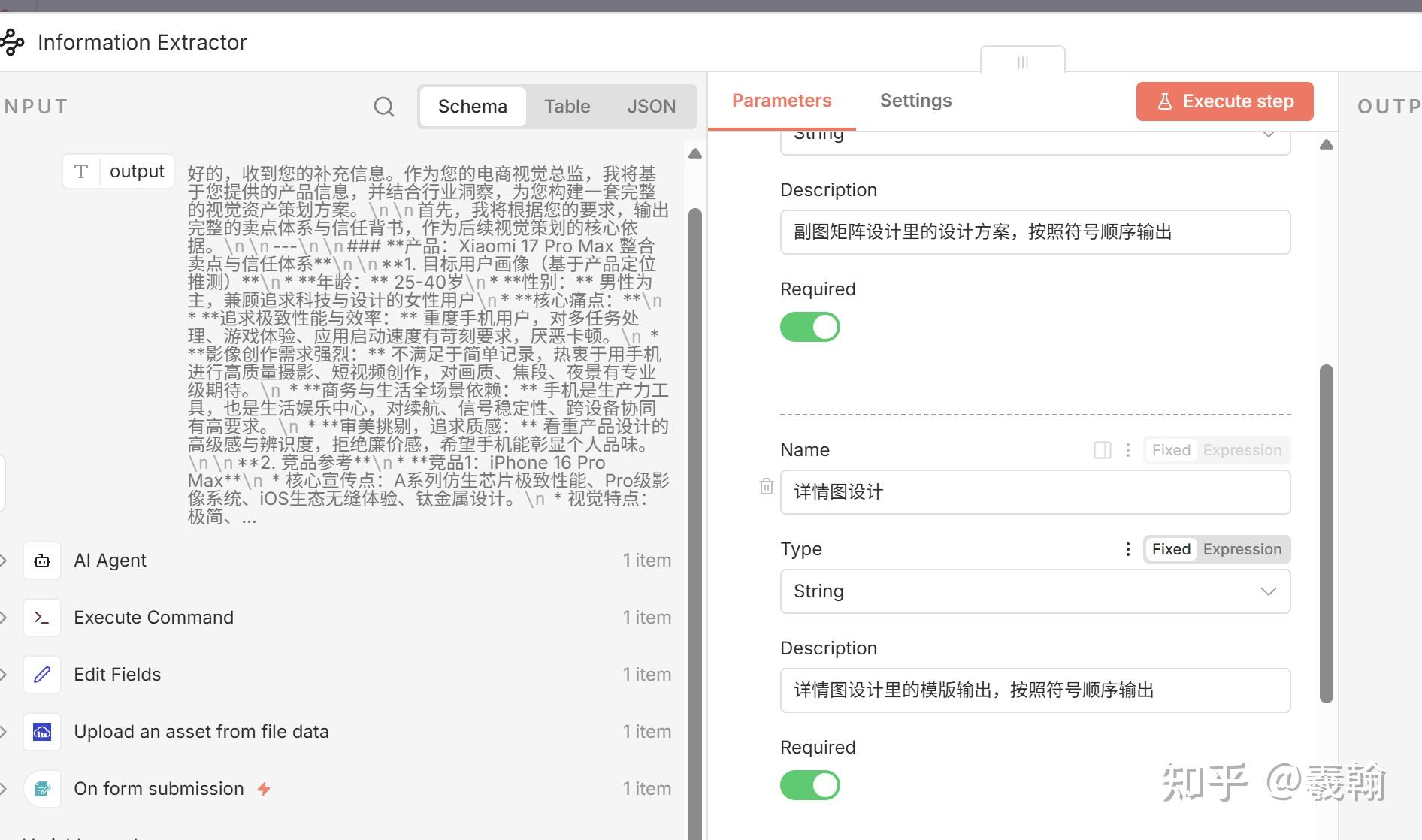Switch Type field to Expression mode
Image resolution: width=1422 pixels, height=840 pixels.
[x=1242, y=549]
